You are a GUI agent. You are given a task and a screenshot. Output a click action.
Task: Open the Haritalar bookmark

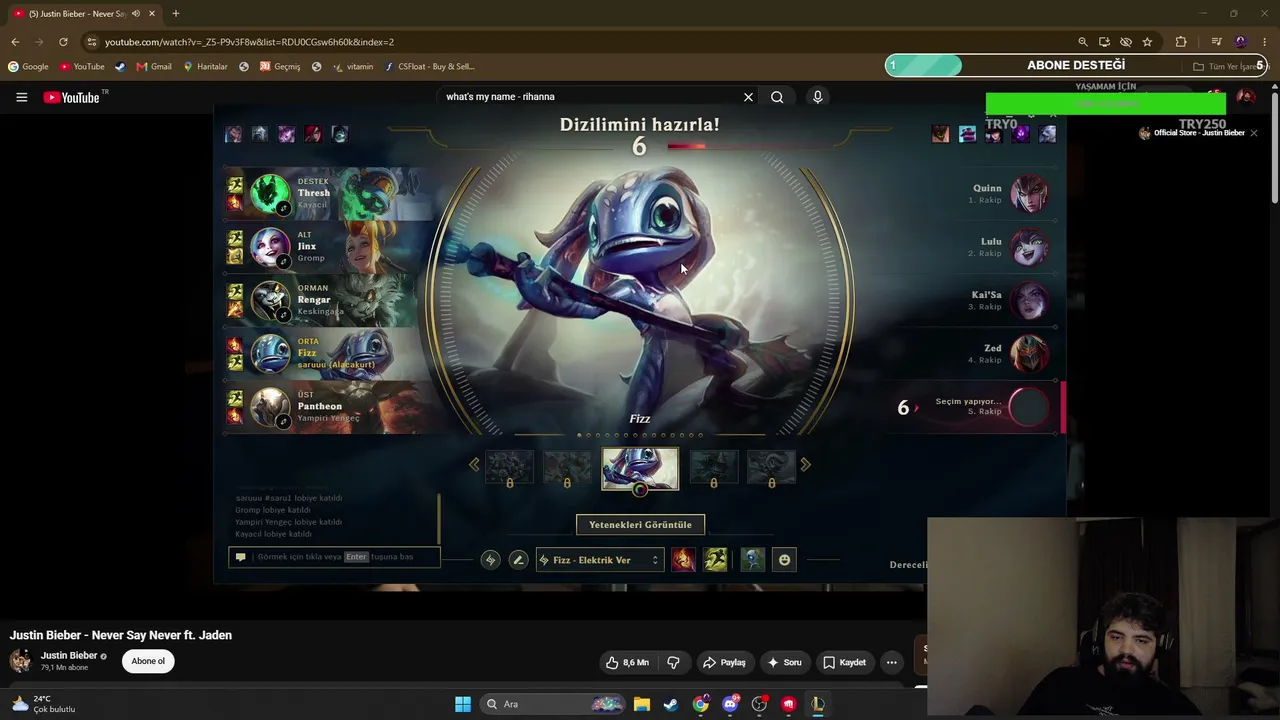point(205,67)
